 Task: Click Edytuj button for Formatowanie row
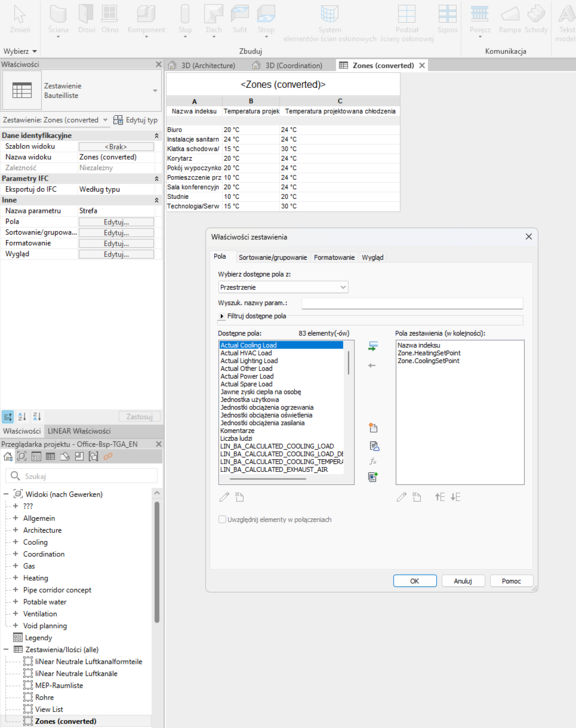pyautogui.click(x=116, y=243)
